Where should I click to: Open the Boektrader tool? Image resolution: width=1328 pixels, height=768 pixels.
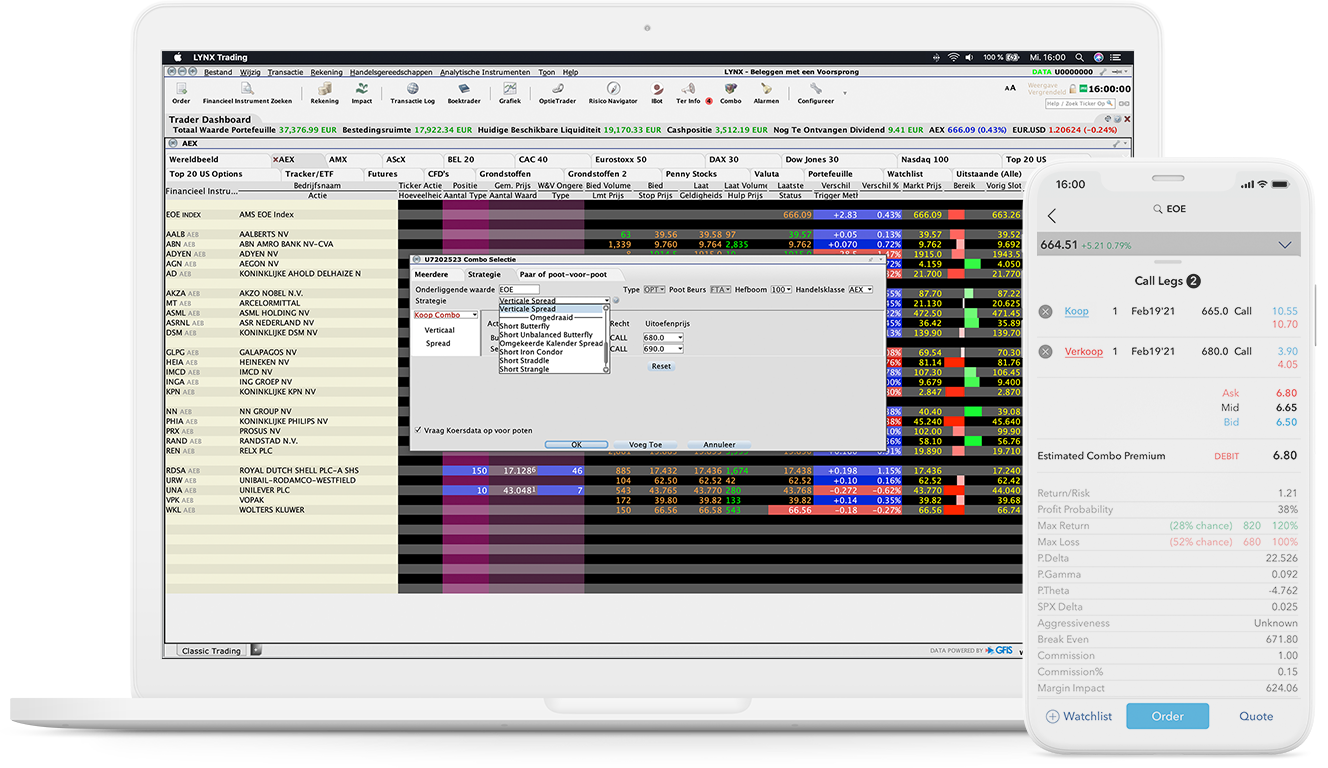[x=464, y=93]
